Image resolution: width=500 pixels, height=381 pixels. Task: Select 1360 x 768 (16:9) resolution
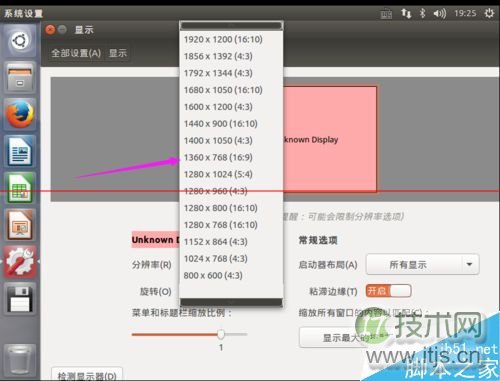(218, 157)
